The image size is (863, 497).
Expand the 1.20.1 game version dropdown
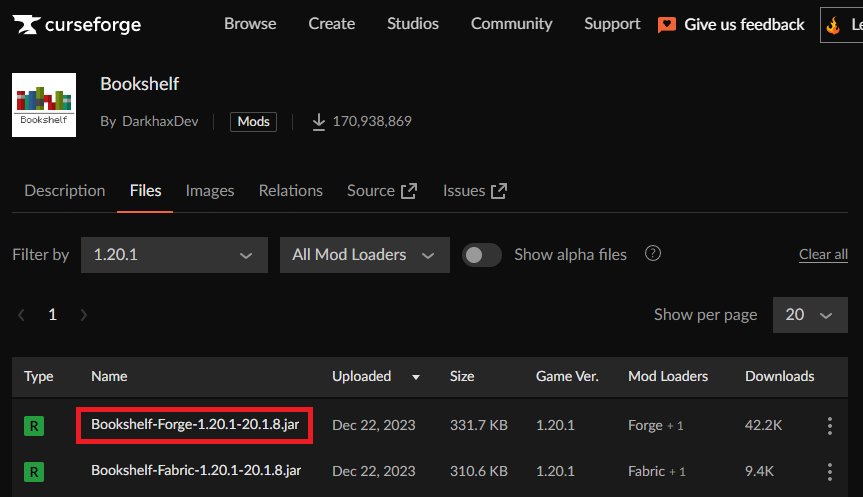(x=174, y=255)
